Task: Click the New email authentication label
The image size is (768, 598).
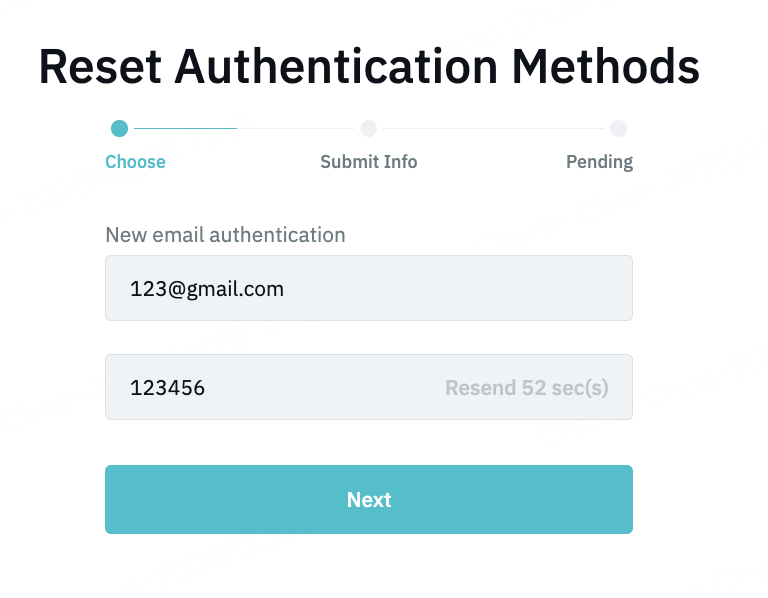Action: pos(225,235)
